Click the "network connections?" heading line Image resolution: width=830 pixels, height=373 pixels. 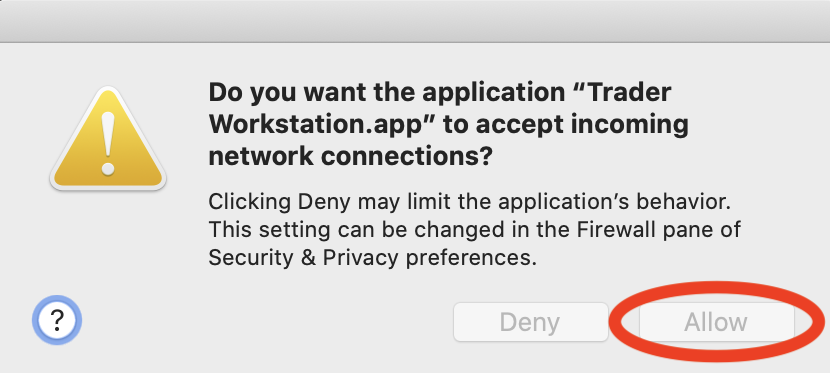(350, 157)
